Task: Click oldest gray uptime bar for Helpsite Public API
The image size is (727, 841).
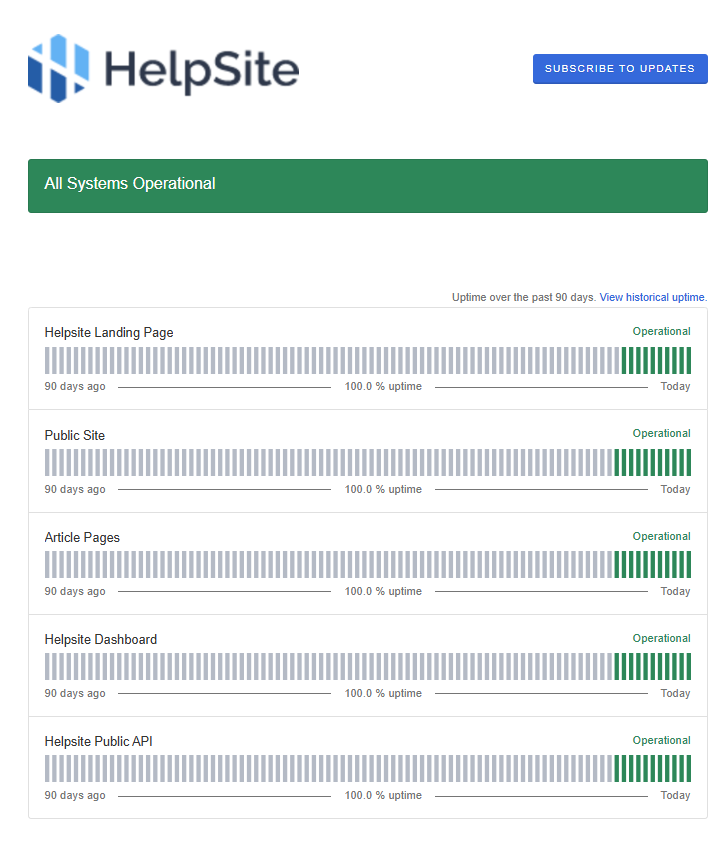Action: tap(47, 768)
